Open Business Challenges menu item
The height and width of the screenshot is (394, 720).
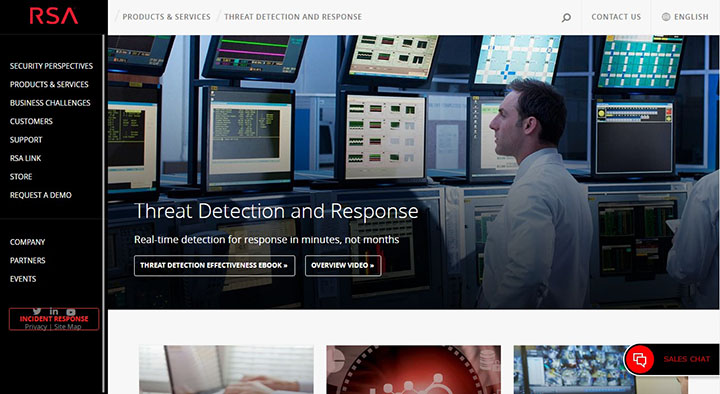pos(50,103)
